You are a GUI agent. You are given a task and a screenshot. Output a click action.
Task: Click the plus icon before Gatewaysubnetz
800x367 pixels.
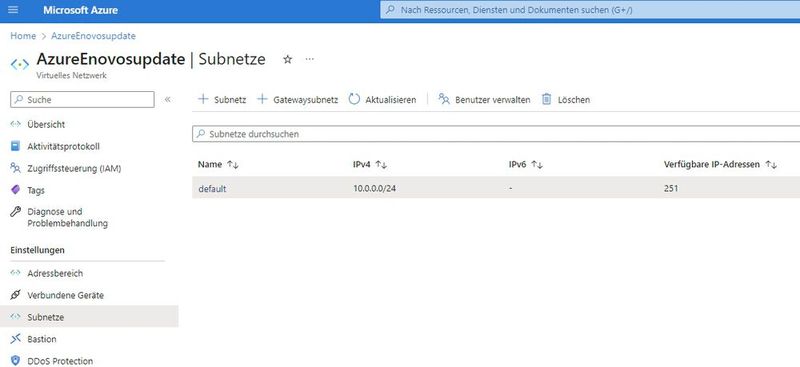(262, 99)
